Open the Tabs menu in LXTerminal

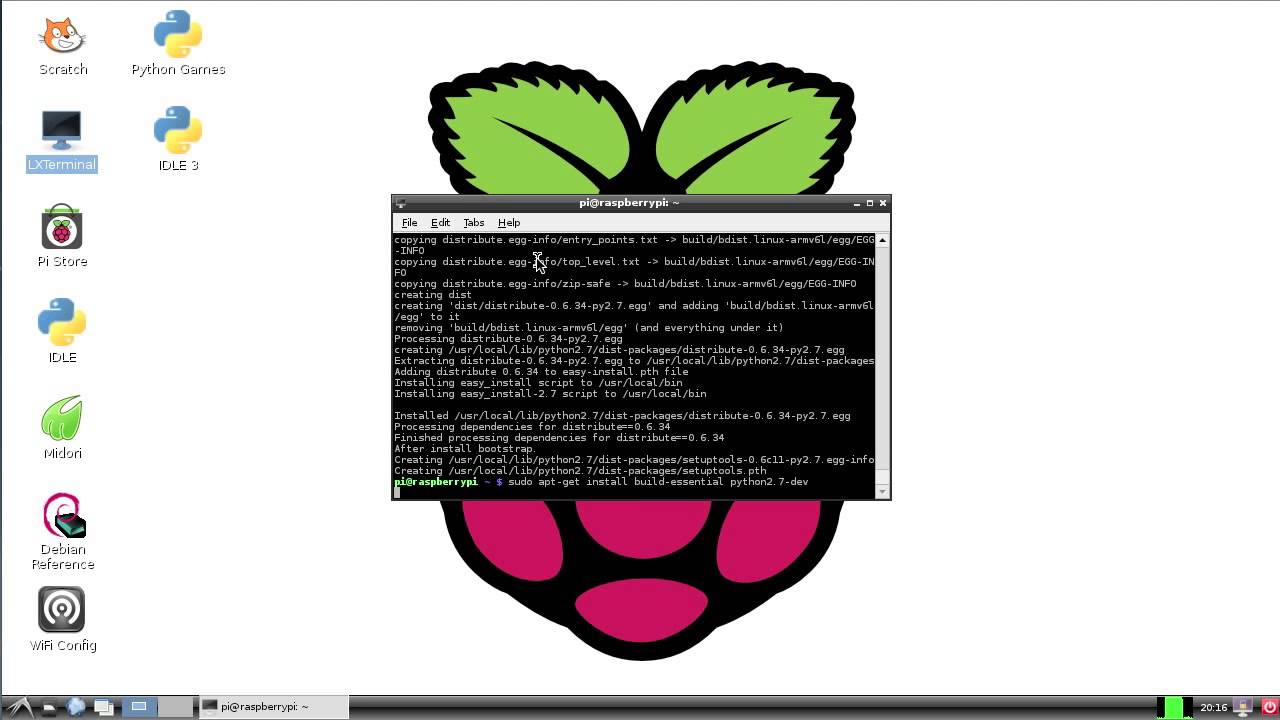coord(473,223)
